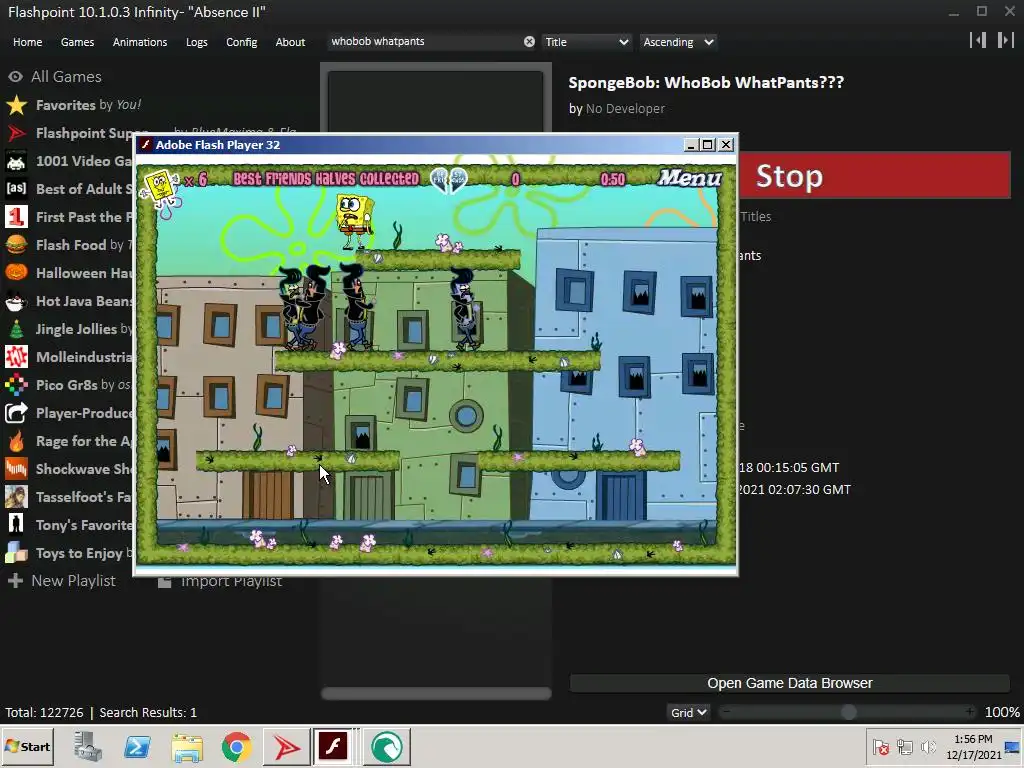The width and height of the screenshot is (1024, 768).
Task: Select the Tony's Favorites playlist icon
Action: 16,525
